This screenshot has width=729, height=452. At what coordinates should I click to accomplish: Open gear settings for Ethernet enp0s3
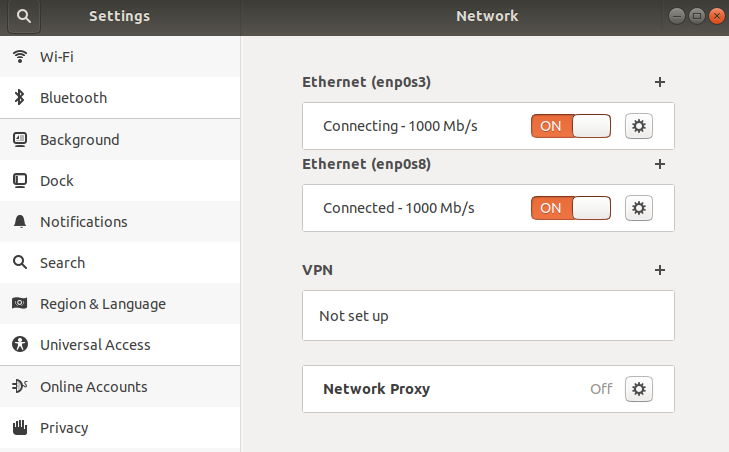pyautogui.click(x=639, y=126)
